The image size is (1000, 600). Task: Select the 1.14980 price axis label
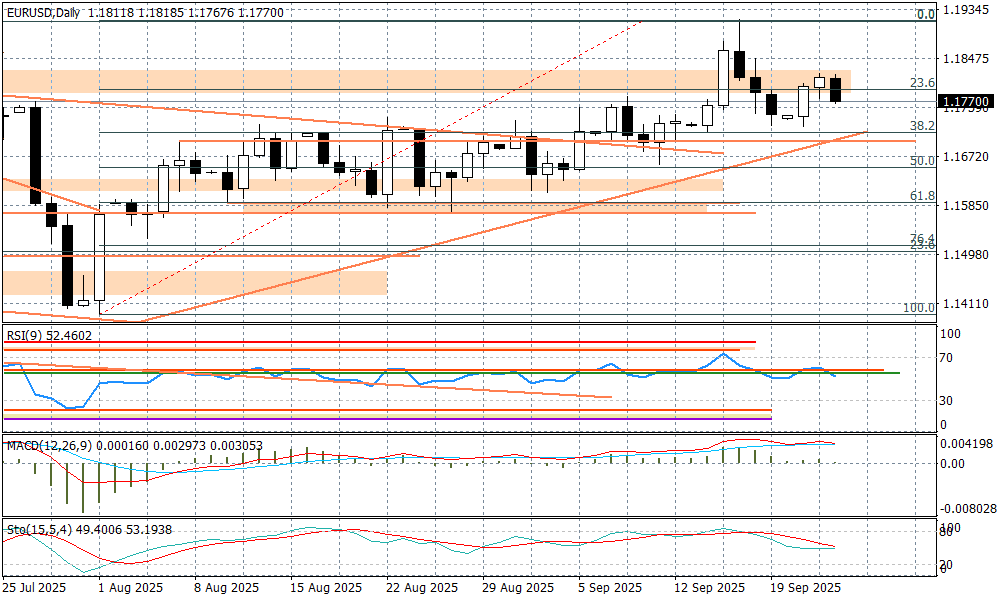967,255
